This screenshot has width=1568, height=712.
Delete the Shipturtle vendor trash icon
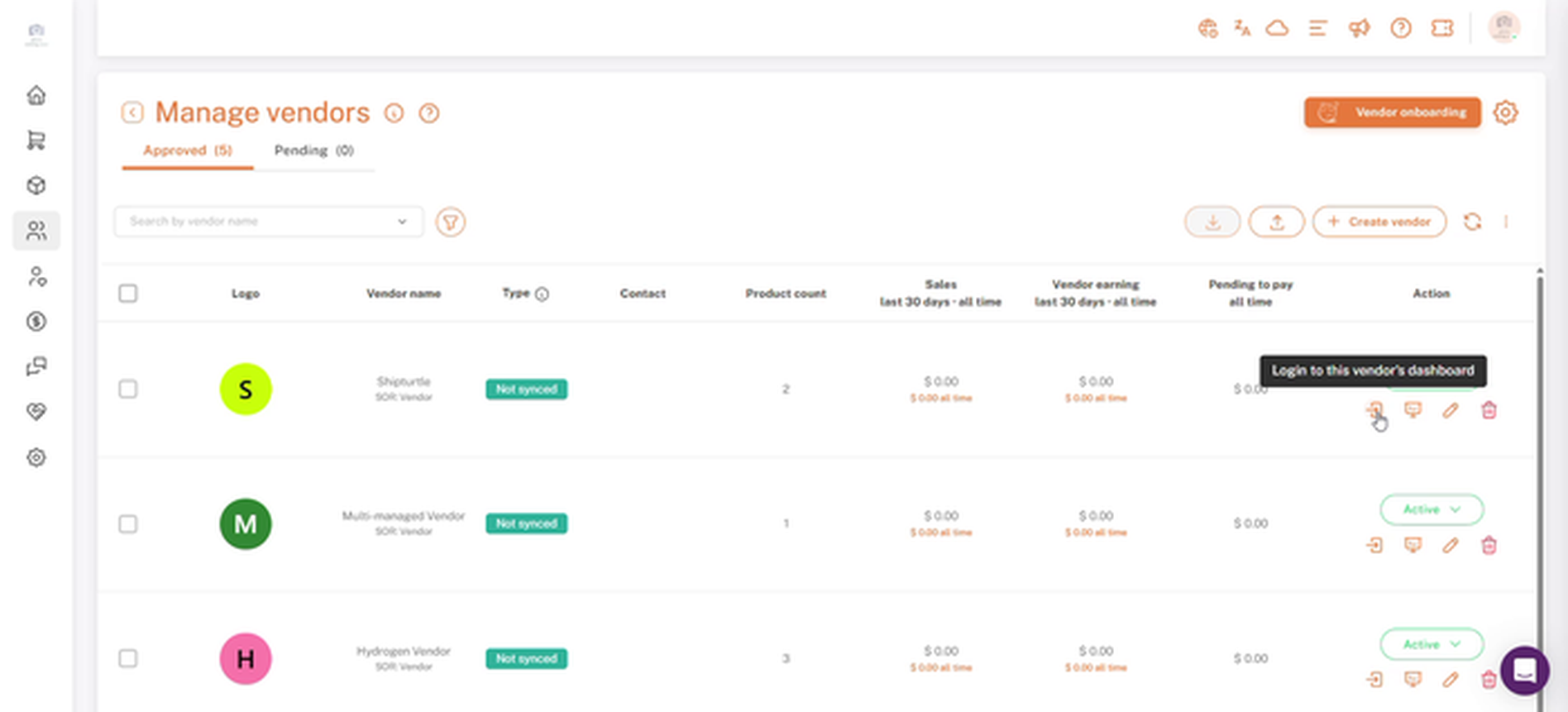pos(1489,410)
